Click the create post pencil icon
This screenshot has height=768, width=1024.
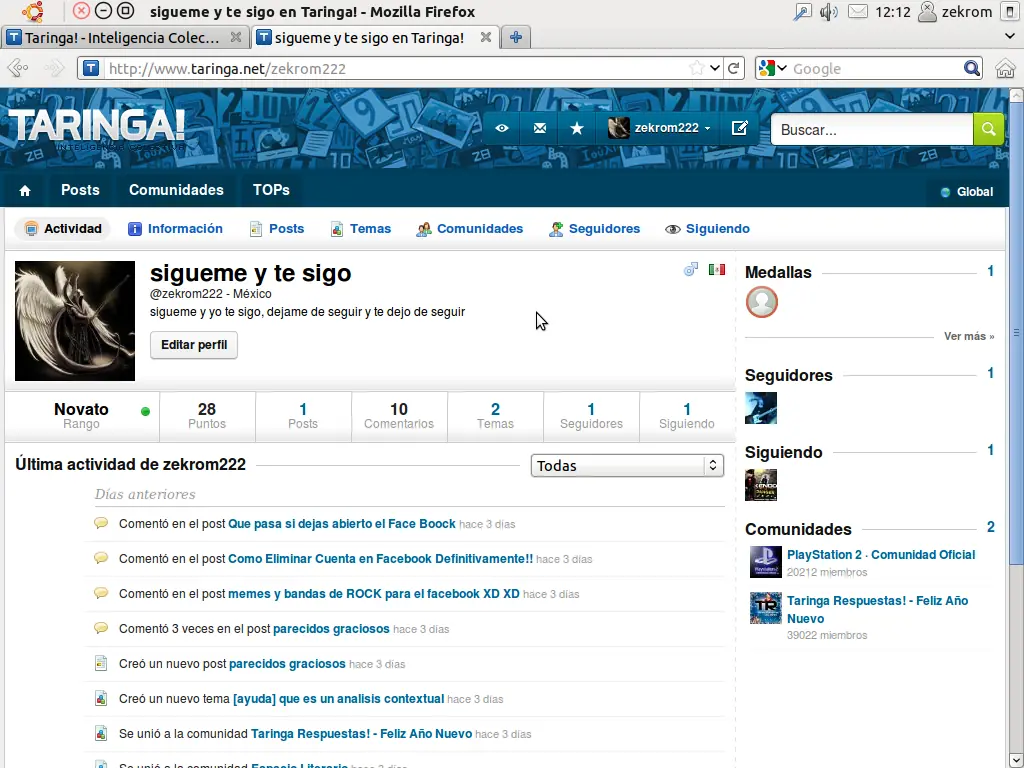coord(739,128)
